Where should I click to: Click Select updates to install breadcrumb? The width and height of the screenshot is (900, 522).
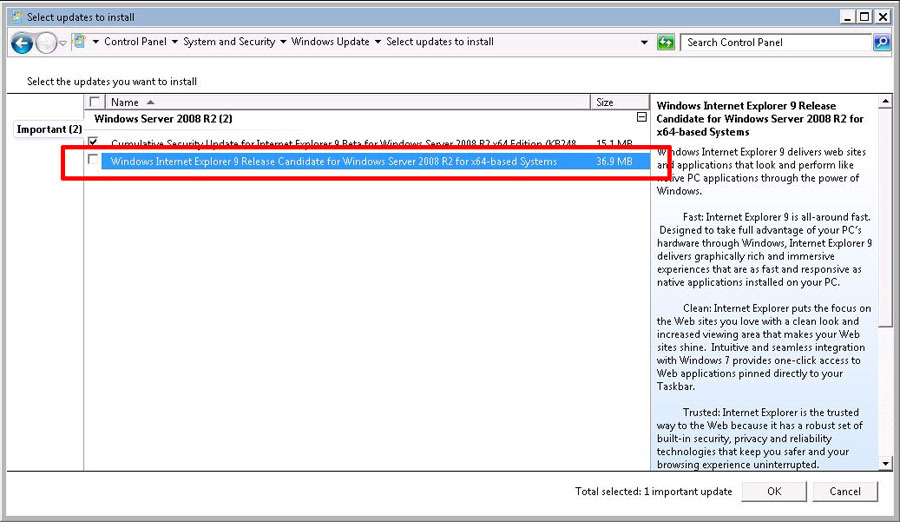[x=440, y=41]
